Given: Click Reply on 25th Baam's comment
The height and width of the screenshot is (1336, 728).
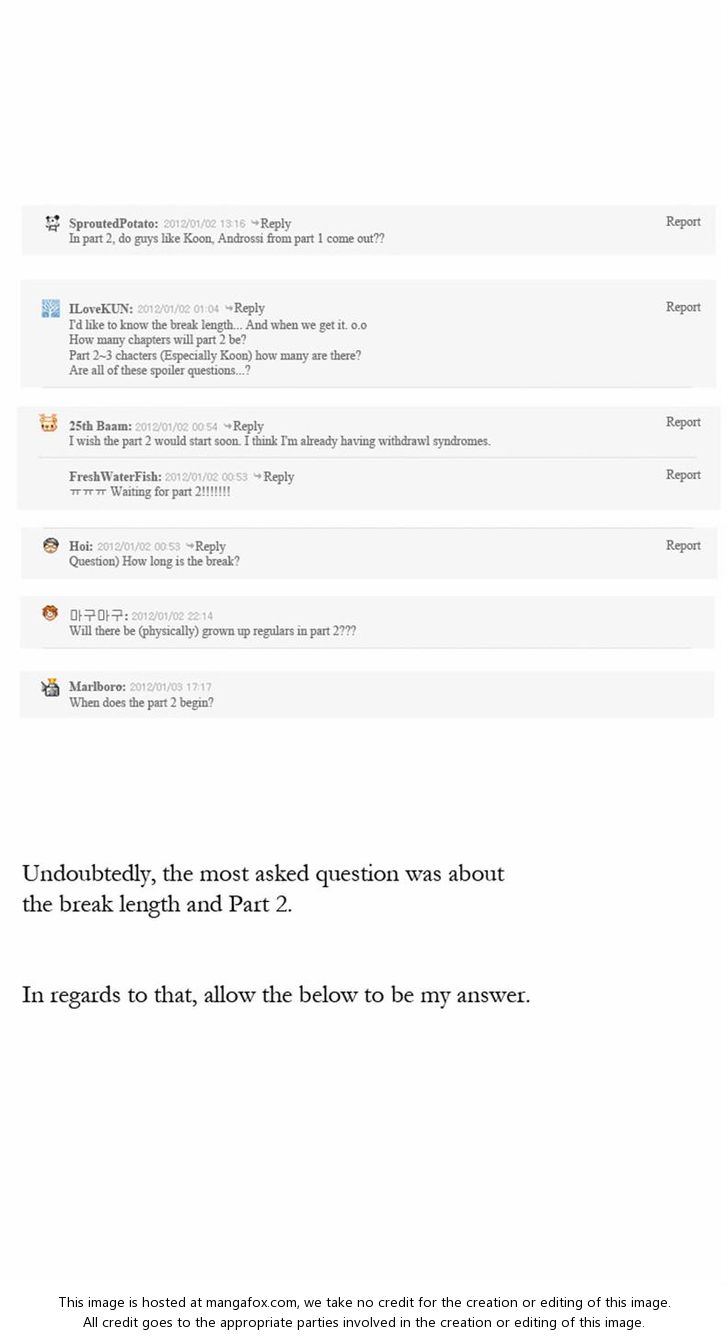Looking at the screenshot, I should (x=244, y=426).
